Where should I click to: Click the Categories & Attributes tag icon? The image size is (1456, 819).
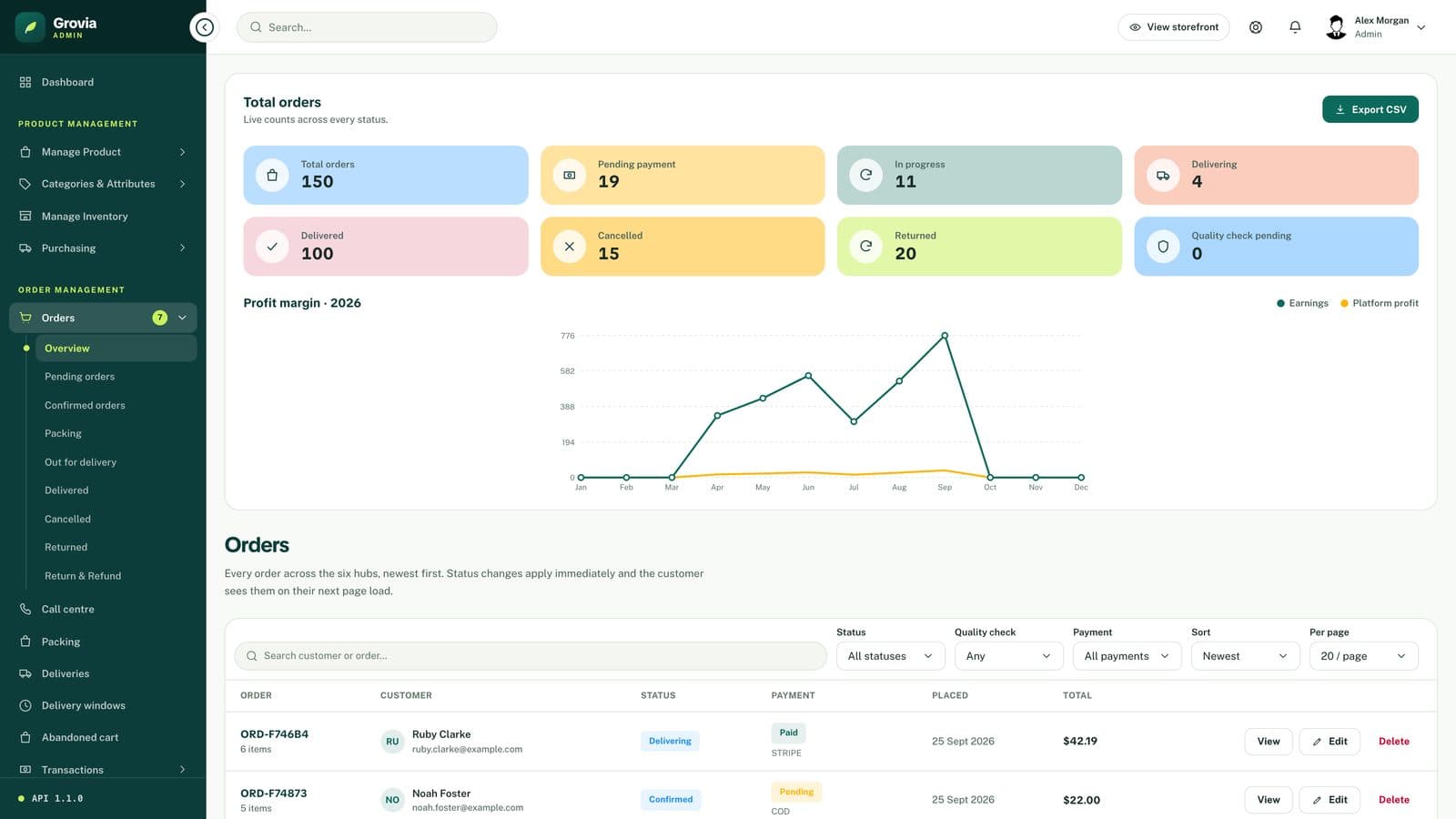[x=25, y=184]
